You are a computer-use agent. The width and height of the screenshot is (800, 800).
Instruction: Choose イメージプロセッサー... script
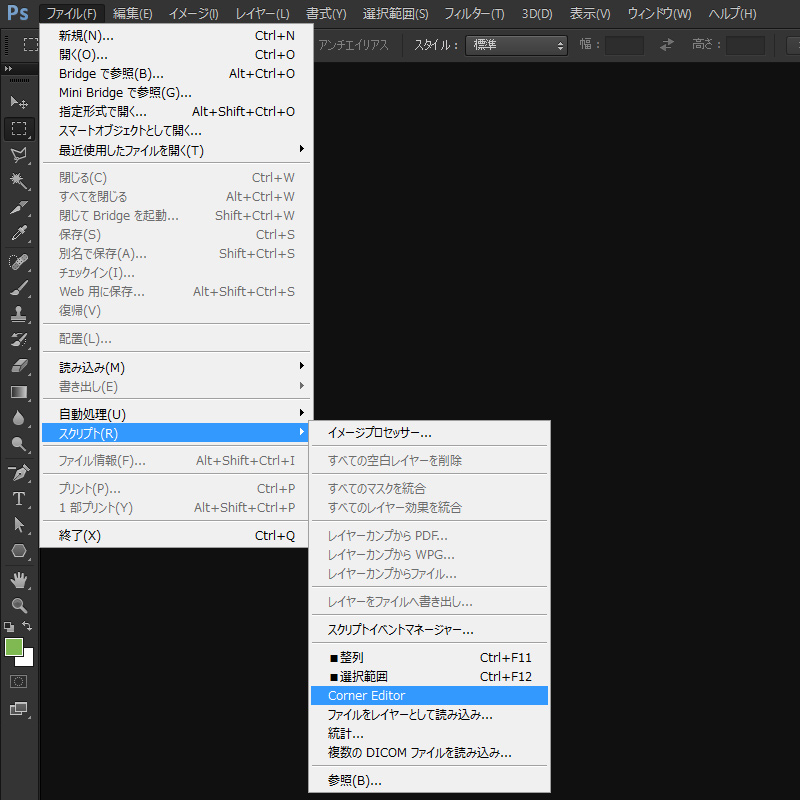coord(429,433)
